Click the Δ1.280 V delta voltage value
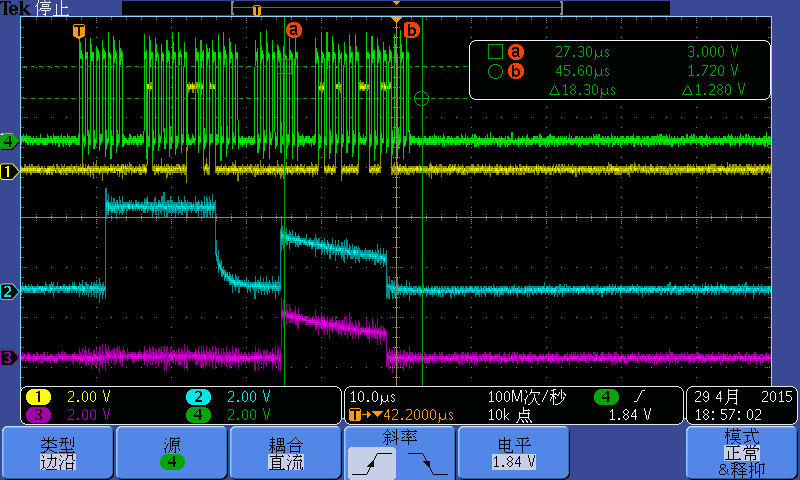The width and height of the screenshot is (800, 480). coord(713,90)
